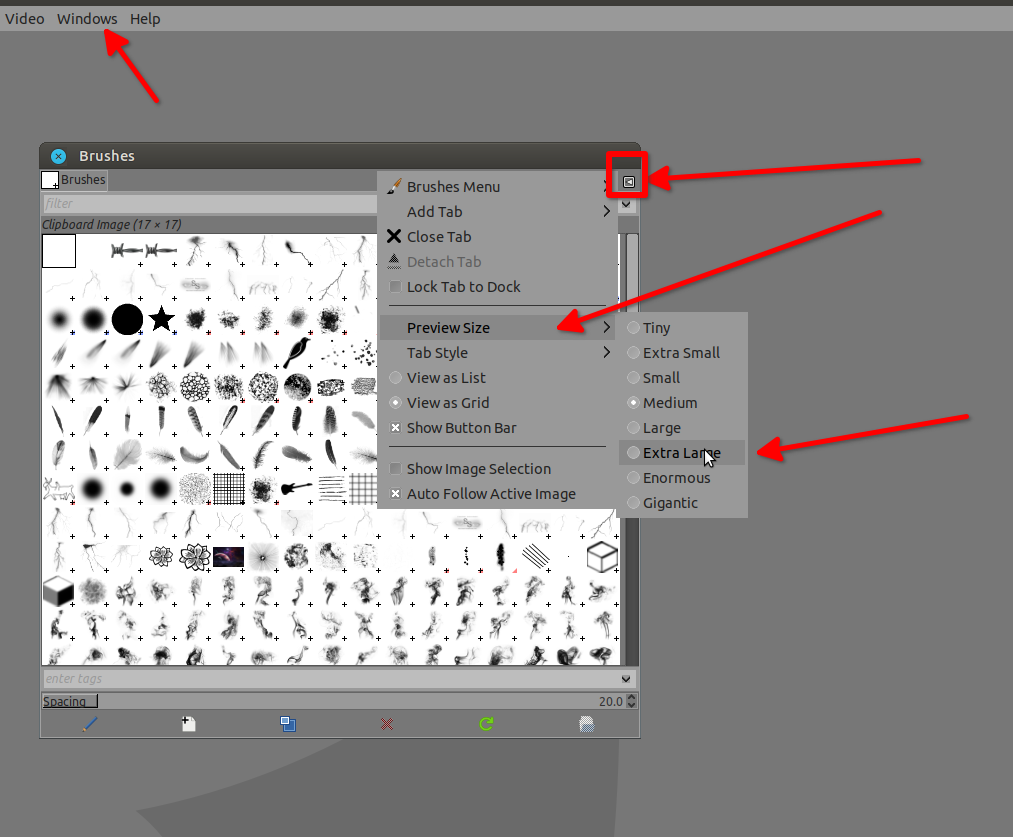Select the Clipboard Image brush thumbnail

[x=59, y=251]
